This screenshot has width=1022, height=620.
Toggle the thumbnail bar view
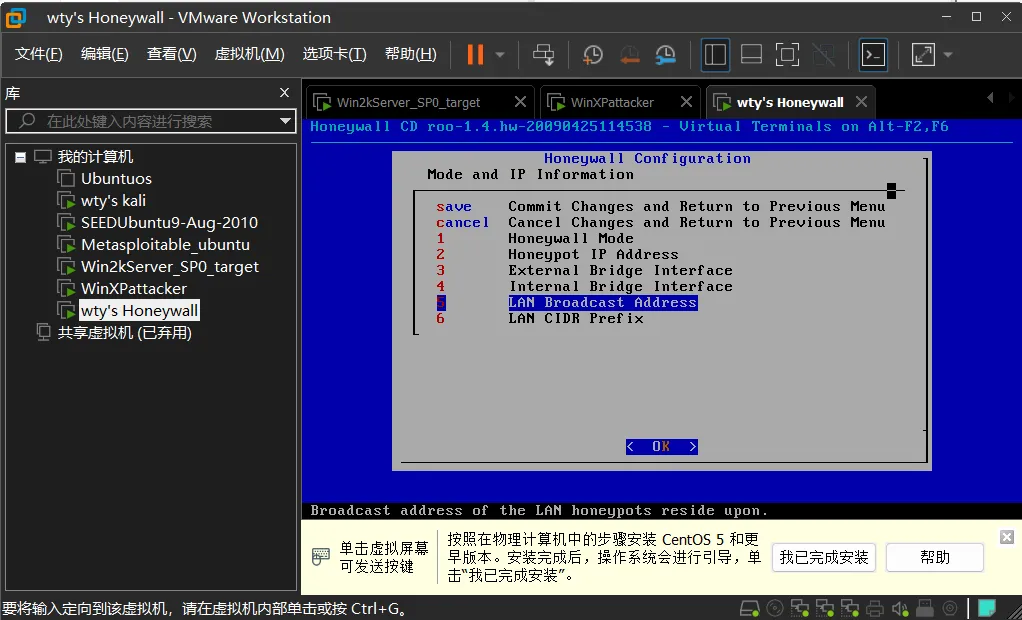coord(751,54)
